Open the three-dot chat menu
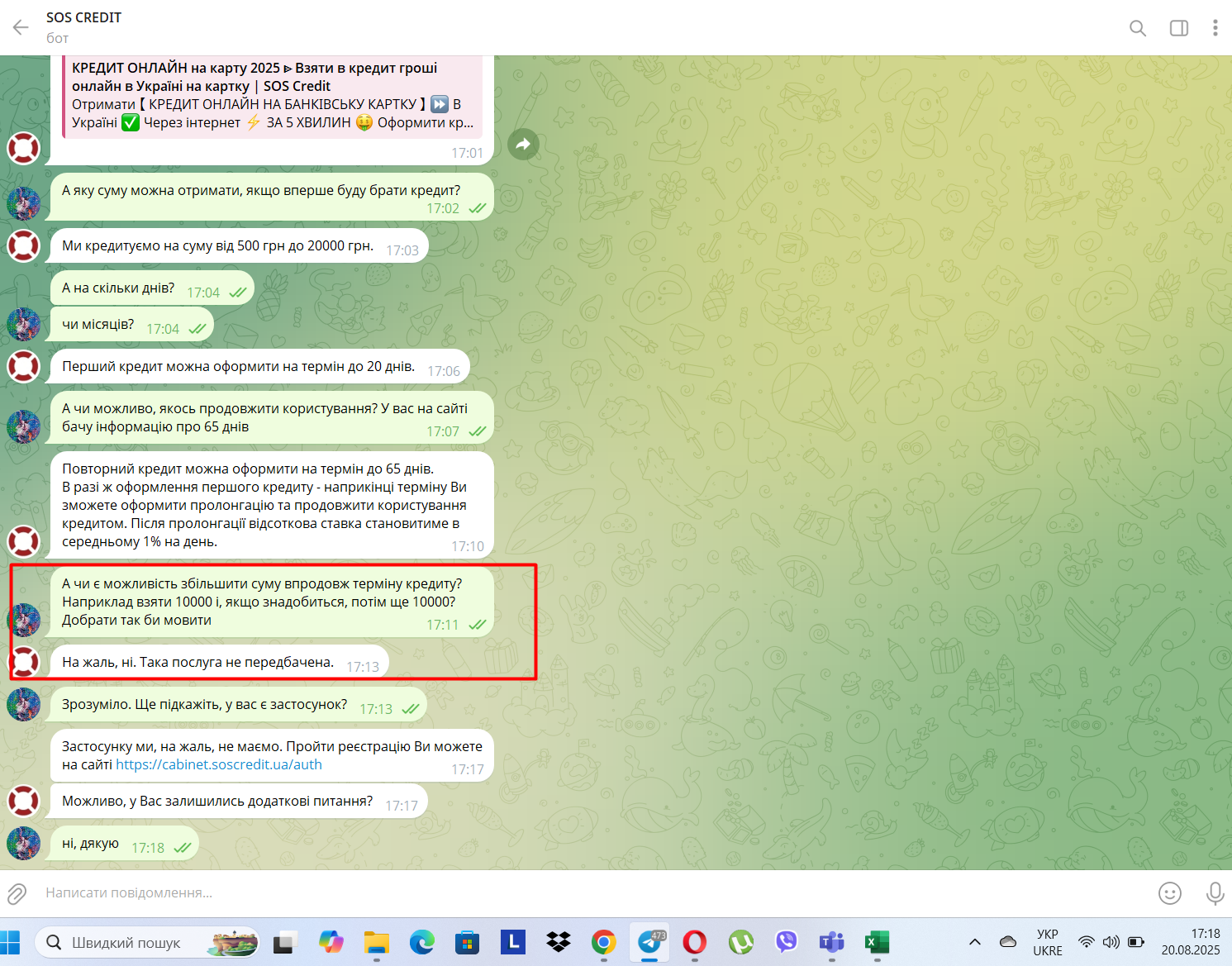1232x966 pixels. [1215, 28]
